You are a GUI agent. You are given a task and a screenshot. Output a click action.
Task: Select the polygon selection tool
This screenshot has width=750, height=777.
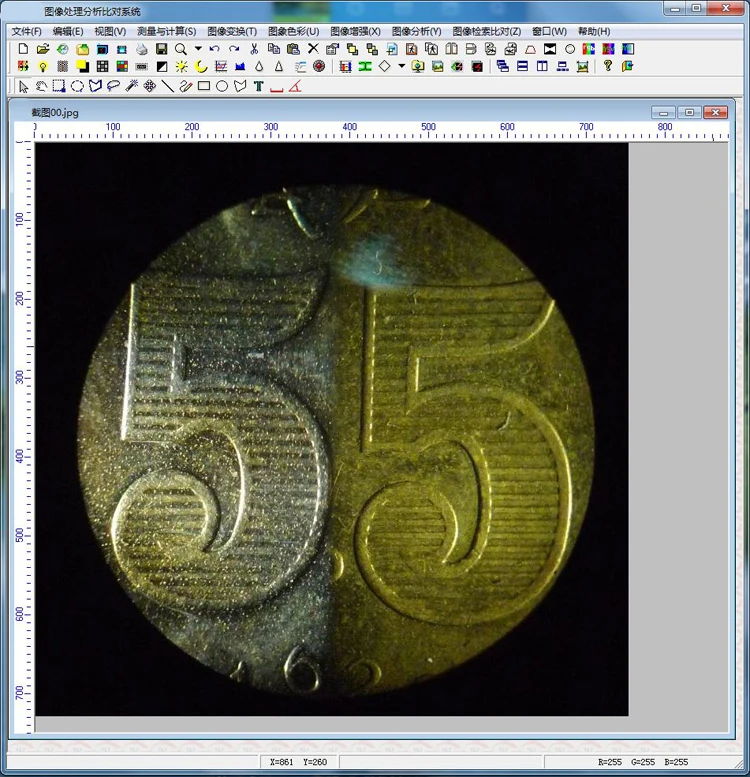coord(95,87)
